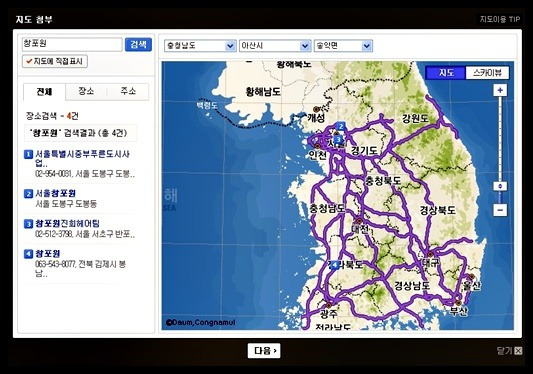Screen dimensions: 533x374
Task: Click the 경상남도 label on map
Action: (412, 285)
